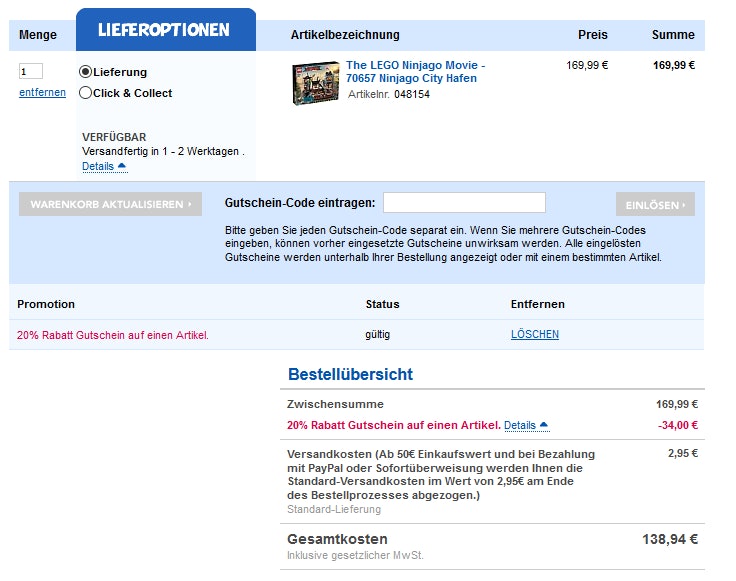Collapse the Details link under Verfügbar
The height and width of the screenshot is (581, 736).
point(98,166)
